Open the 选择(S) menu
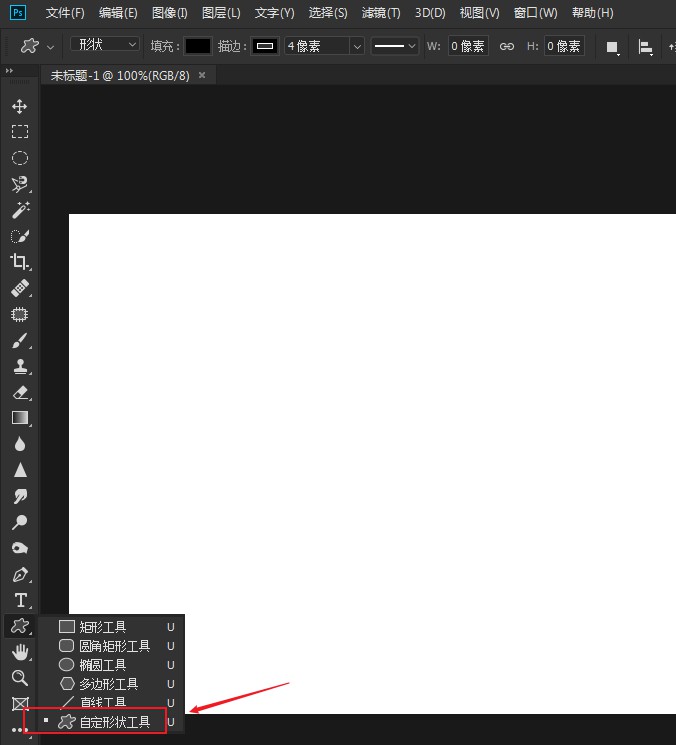Viewport: 676px width, 745px height. [328, 13]
